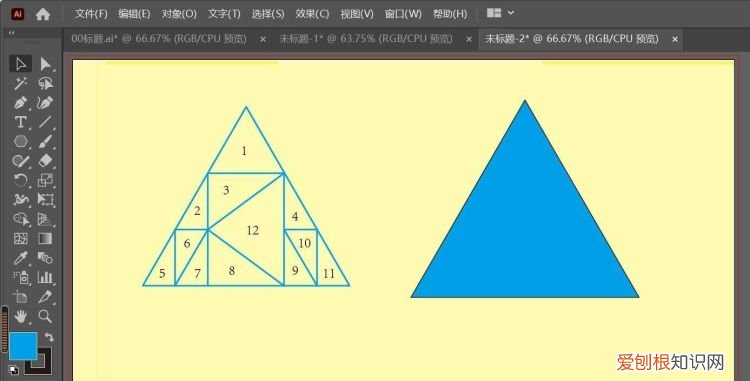Image resolution: width=750 pixels, height=381 pixels.
Task: Switch to the 未标题-1* document tab
Action: [x=366, y=39]
